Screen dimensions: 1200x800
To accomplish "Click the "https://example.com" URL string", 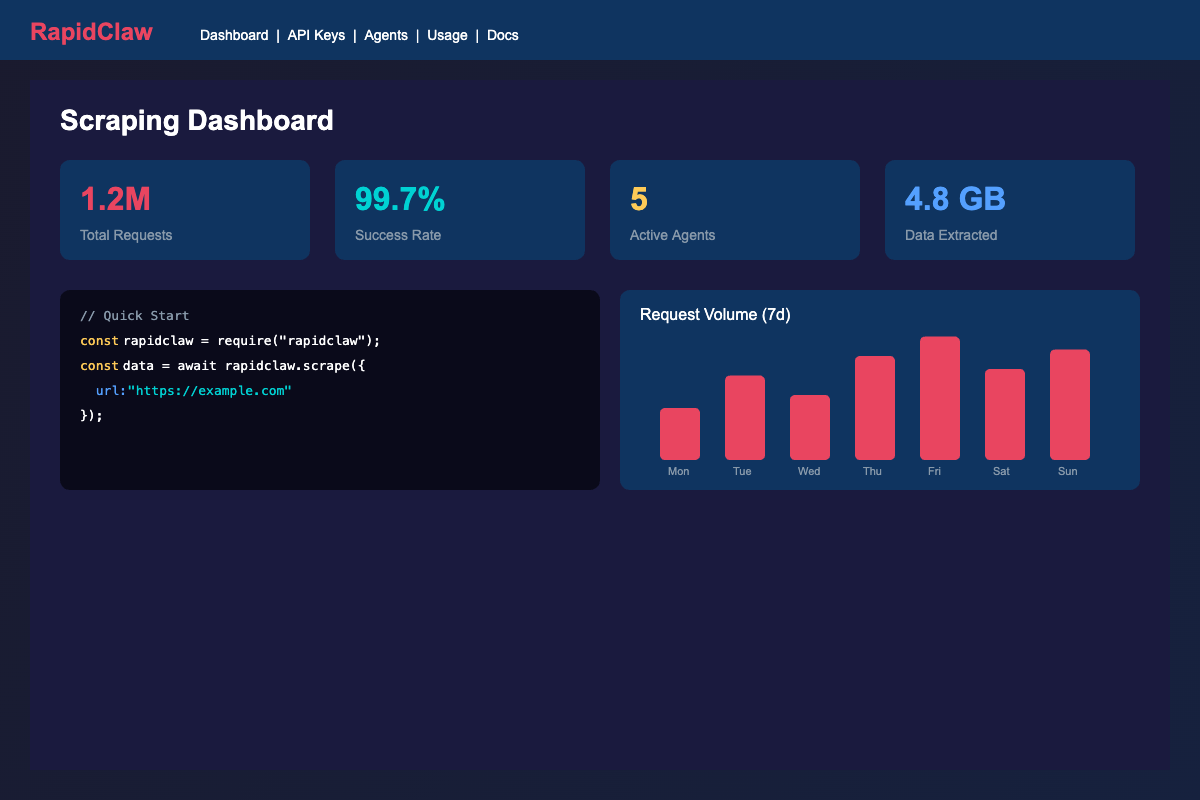I will click(x=210, y=390).
